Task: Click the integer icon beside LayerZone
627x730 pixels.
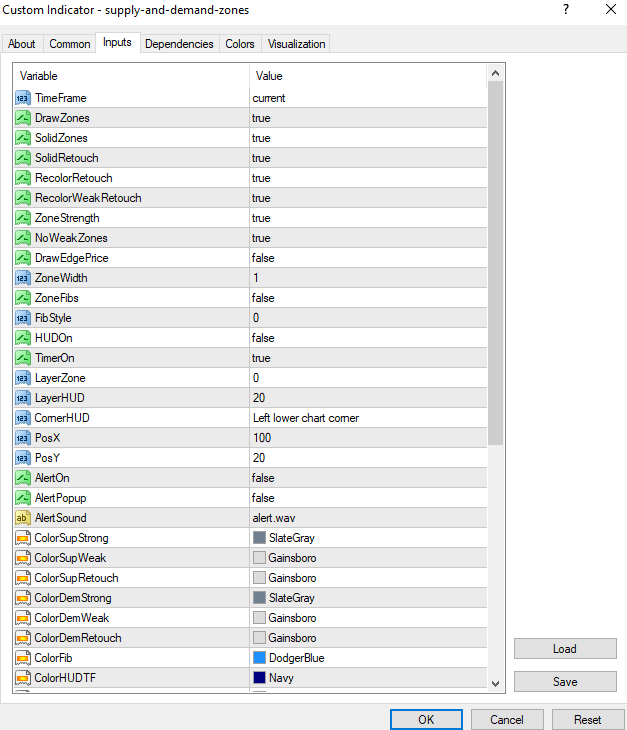Action: click(x=23, y=379)
